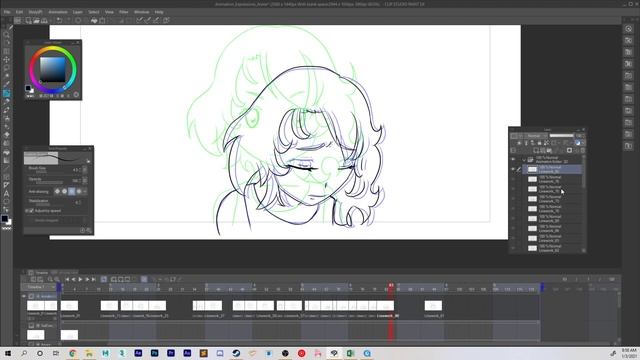Select the Text tool
The image size is (640, 360).
point(6,193)
